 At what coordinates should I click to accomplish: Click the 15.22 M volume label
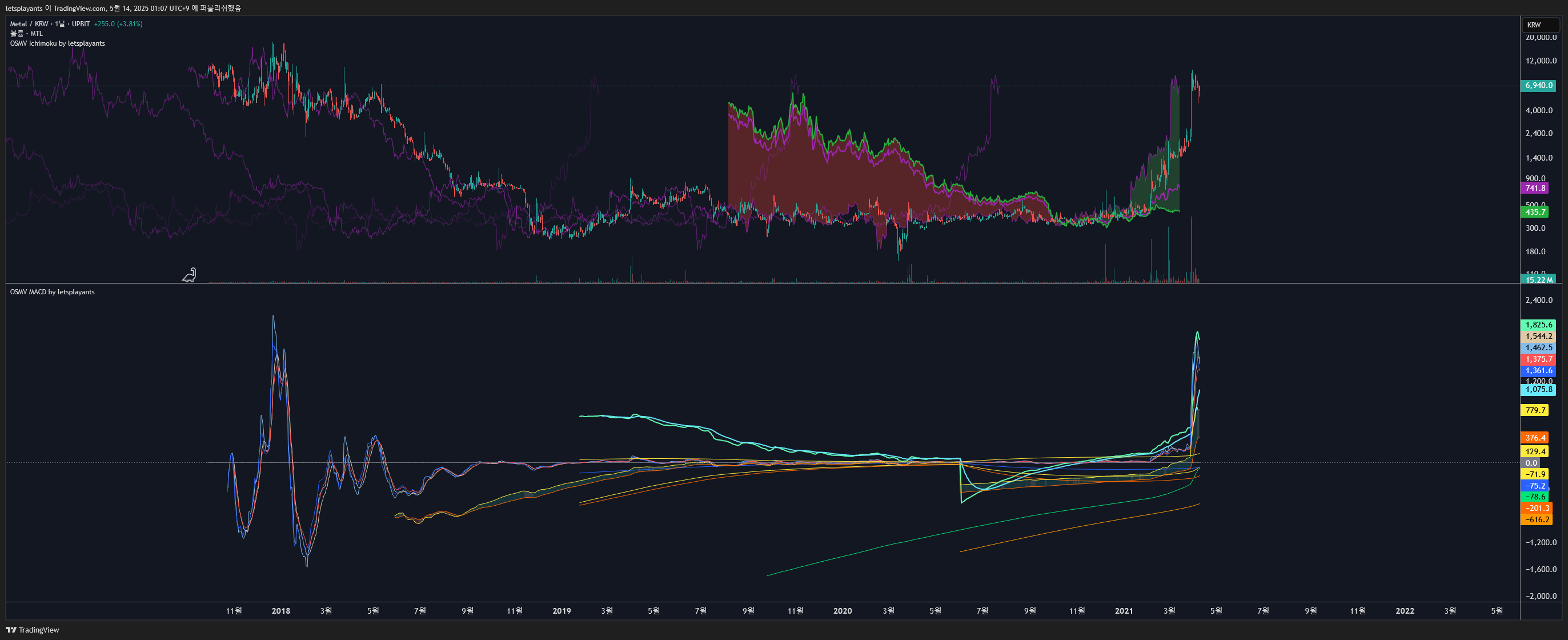[x=1538, y=280]
